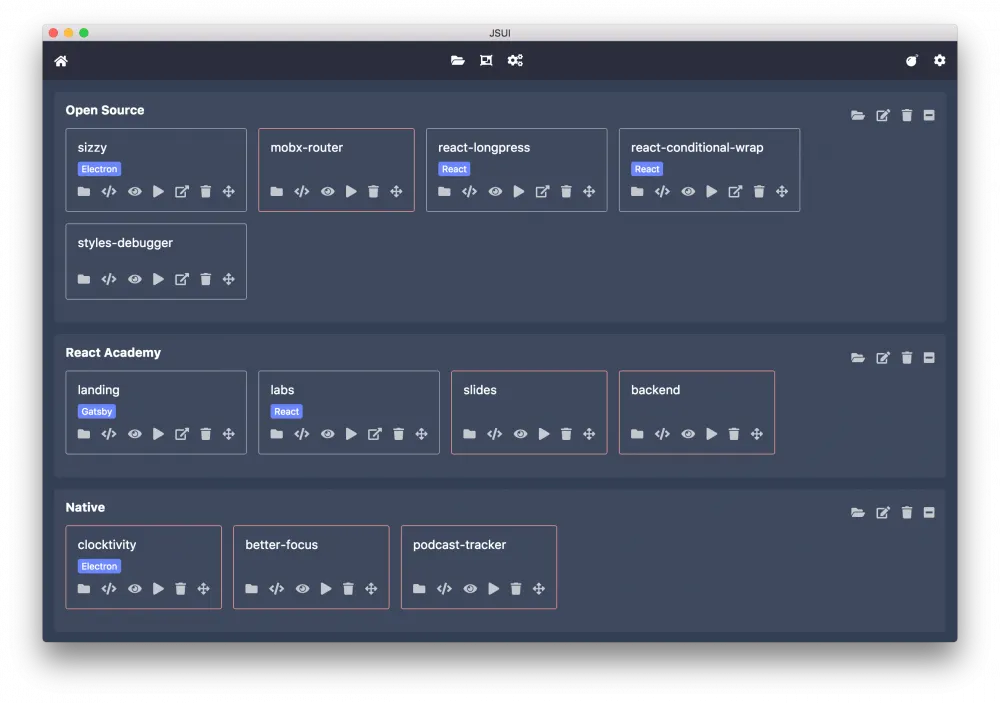The height and width of the screenshot is (703, 1000).
Task: Run the mobx-router project with play icon
Action: coord(351,192)
